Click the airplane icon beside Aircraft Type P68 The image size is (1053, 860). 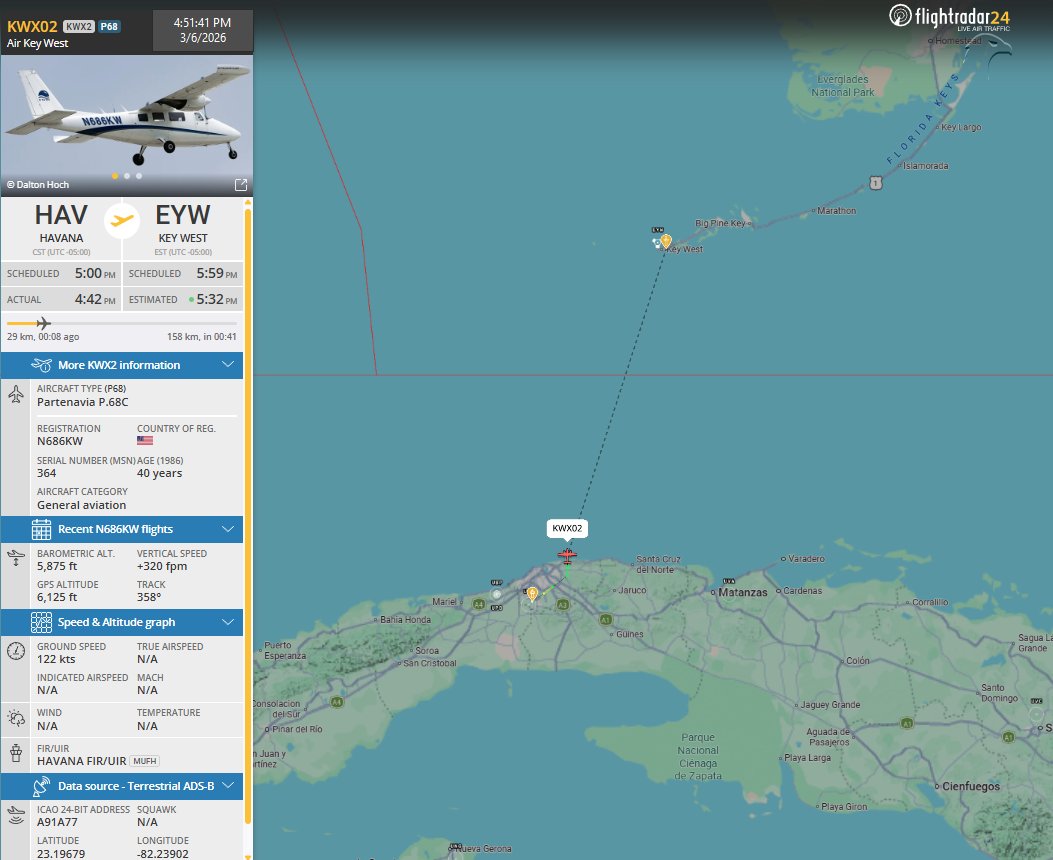(x=15, y=393)
